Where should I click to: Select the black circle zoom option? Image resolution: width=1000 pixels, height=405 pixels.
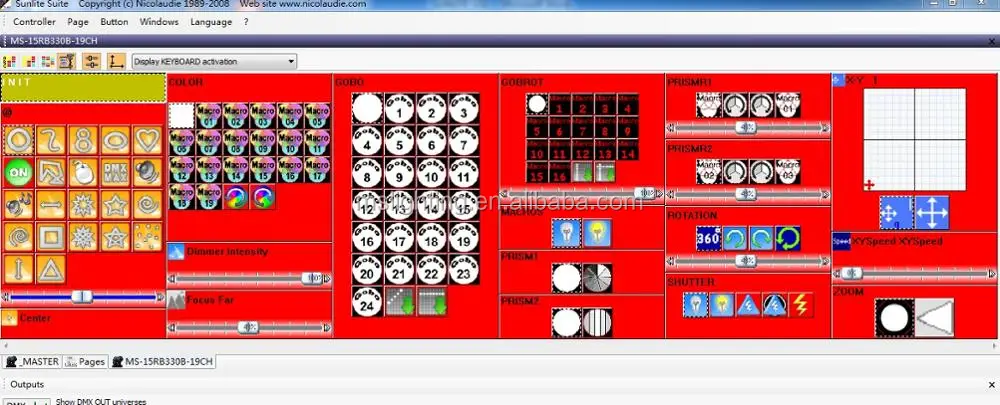point(895,319)
